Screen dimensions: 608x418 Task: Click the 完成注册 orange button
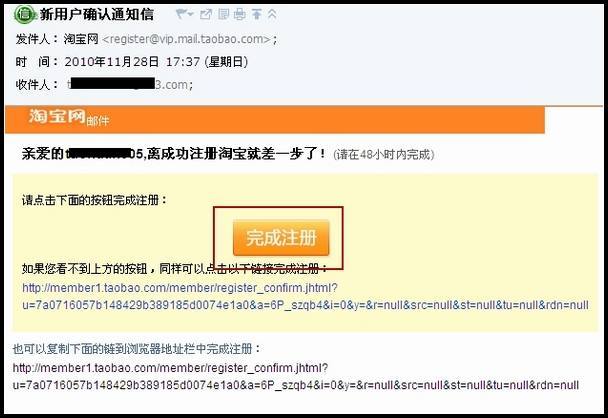[281, 238]
